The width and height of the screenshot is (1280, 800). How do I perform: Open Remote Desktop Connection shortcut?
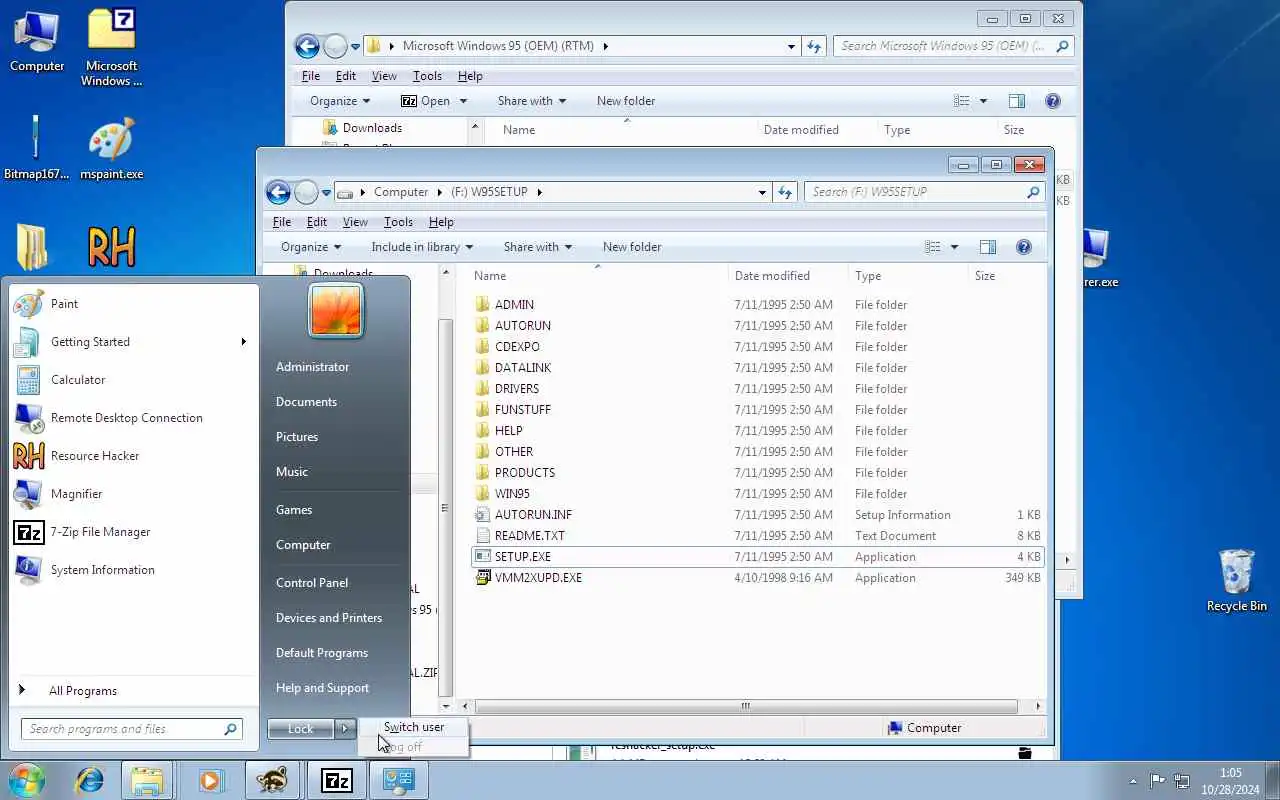pos(133,418)
